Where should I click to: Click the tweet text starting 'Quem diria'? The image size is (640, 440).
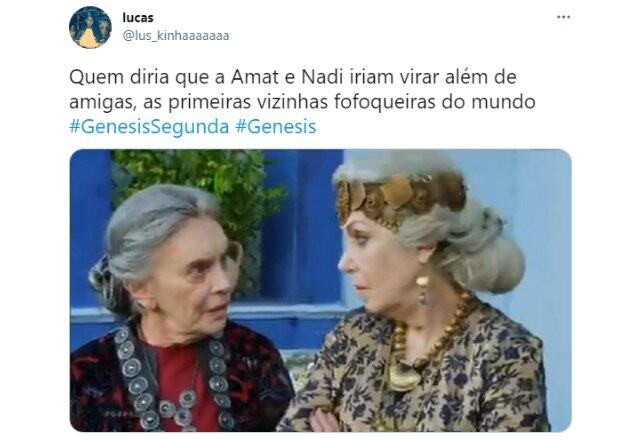tap(302, 102)
